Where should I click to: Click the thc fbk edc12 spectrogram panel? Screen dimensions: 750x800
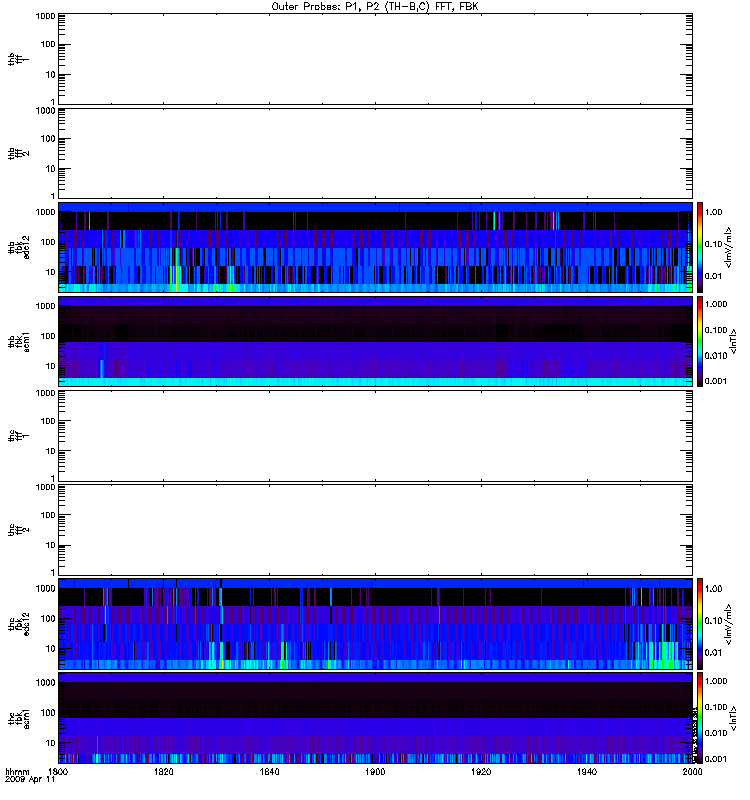[375, 624]
